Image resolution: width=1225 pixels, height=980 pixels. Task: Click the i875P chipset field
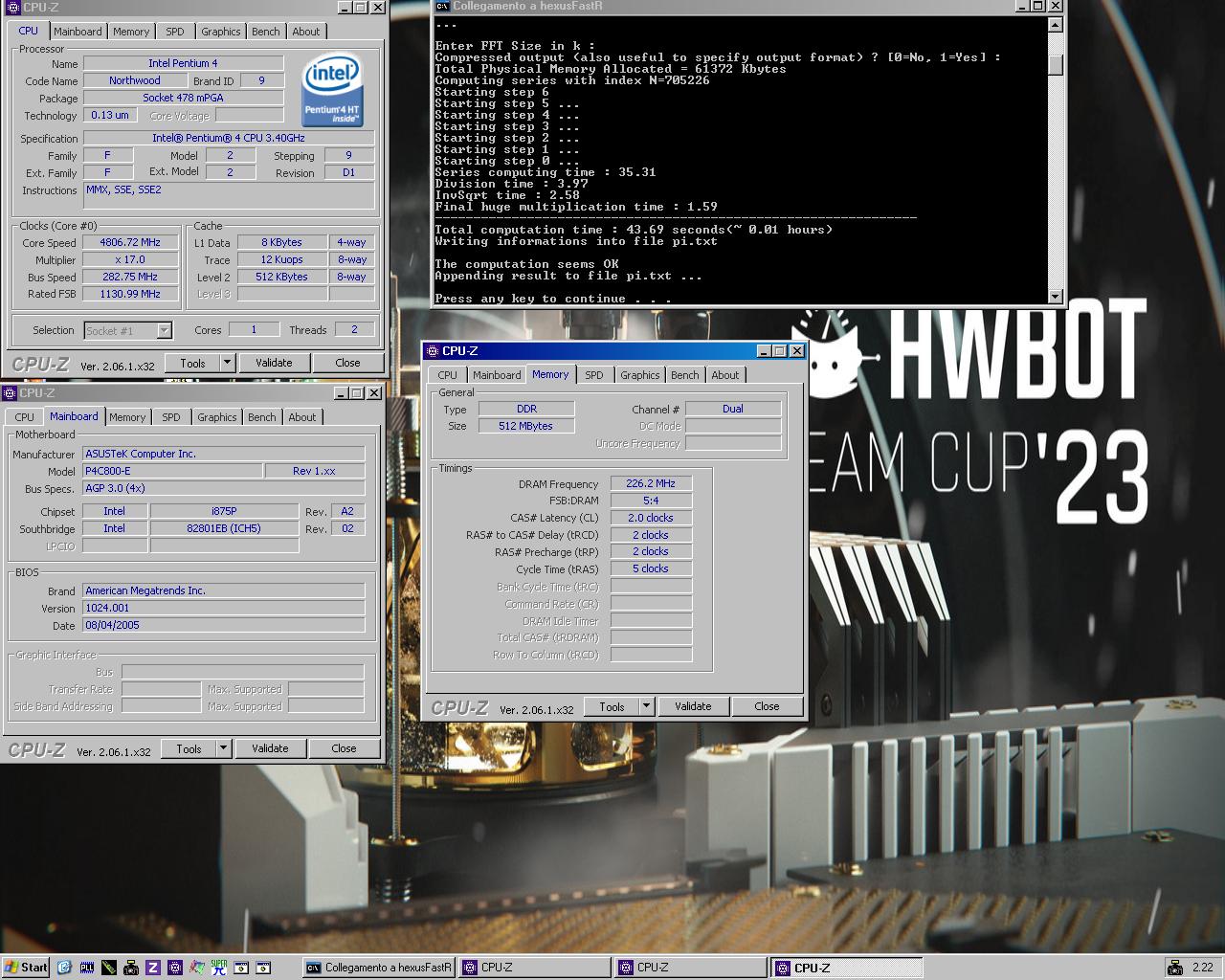224,511
